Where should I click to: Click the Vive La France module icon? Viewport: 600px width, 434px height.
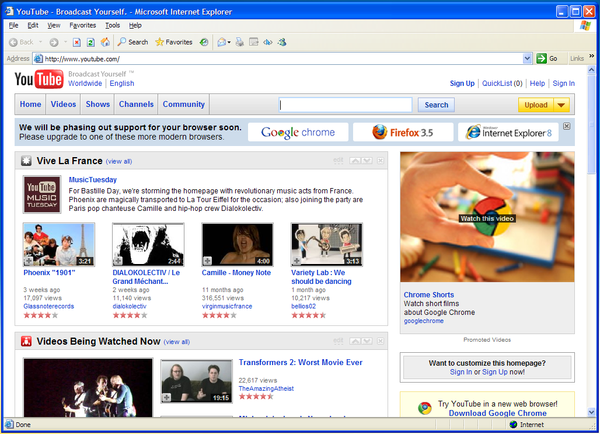click(x=26, y=161)
